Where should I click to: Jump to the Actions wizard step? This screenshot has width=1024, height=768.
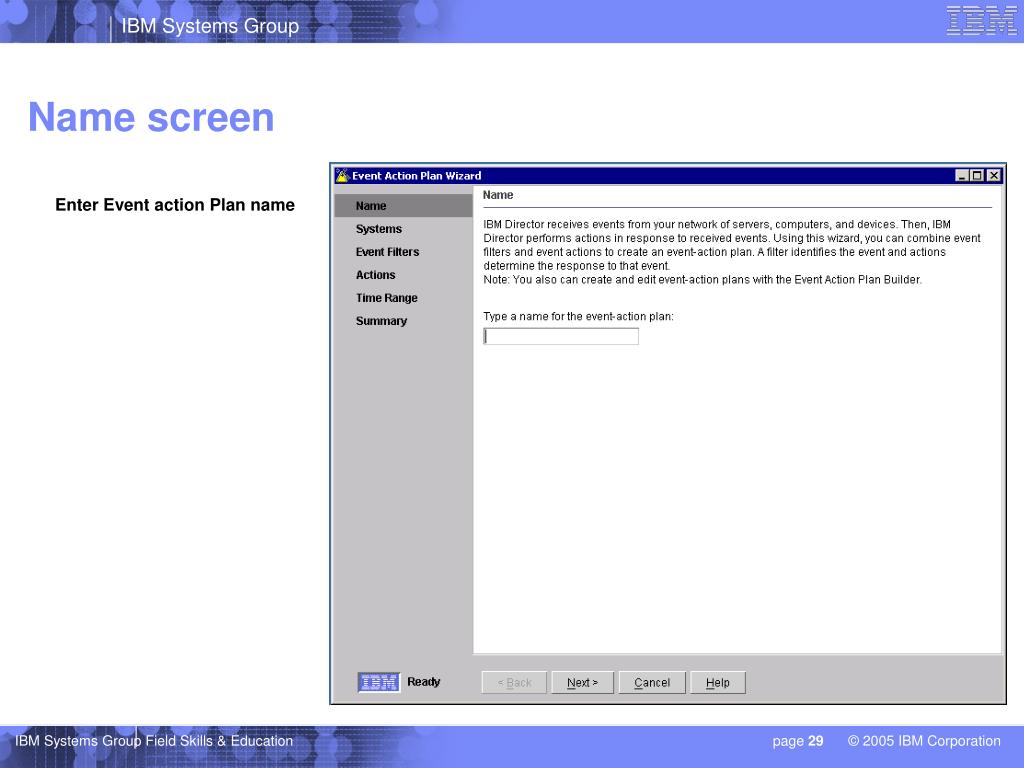(x=376, y=275)
